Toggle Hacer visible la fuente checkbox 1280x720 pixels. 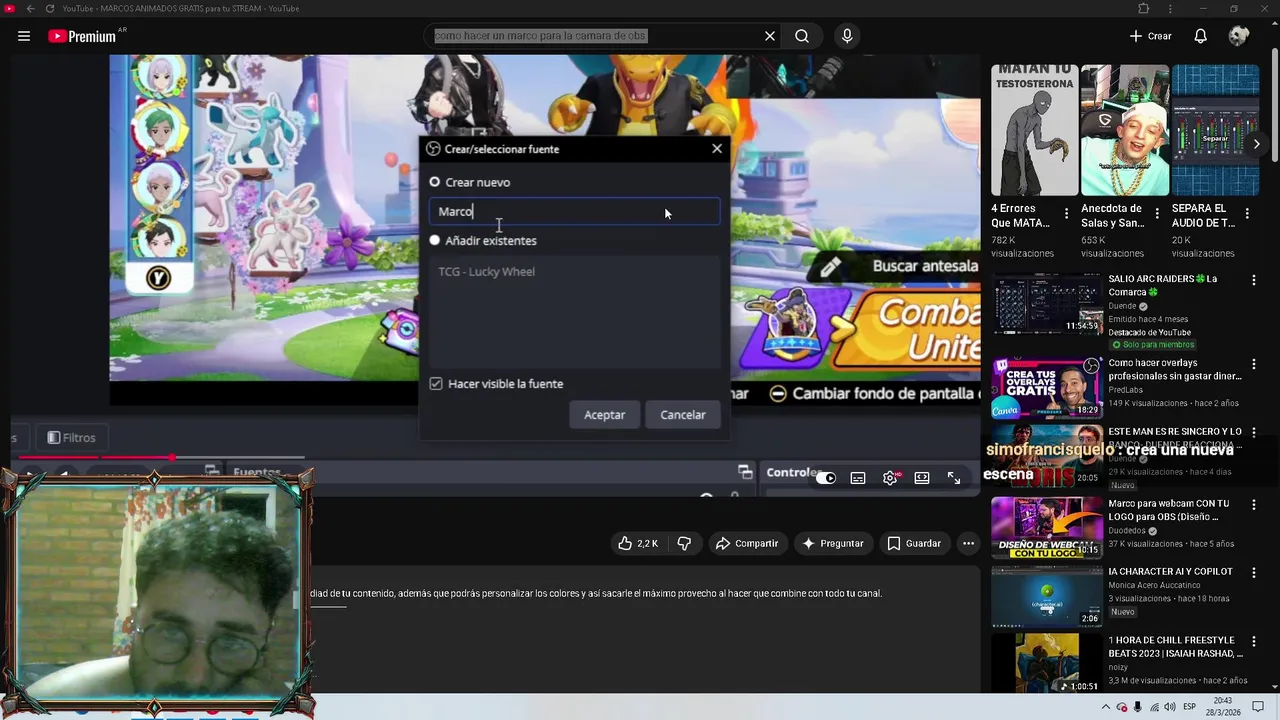point(436,384)
